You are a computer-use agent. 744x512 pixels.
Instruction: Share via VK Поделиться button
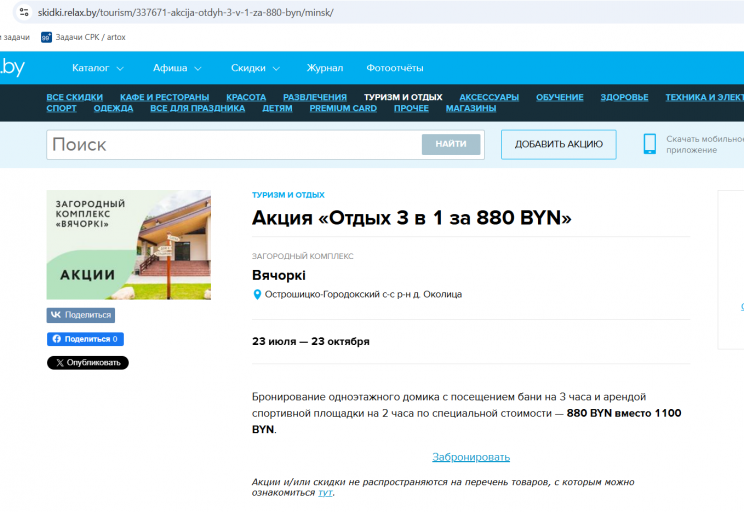pyautogui.click(x=81, y=315)
